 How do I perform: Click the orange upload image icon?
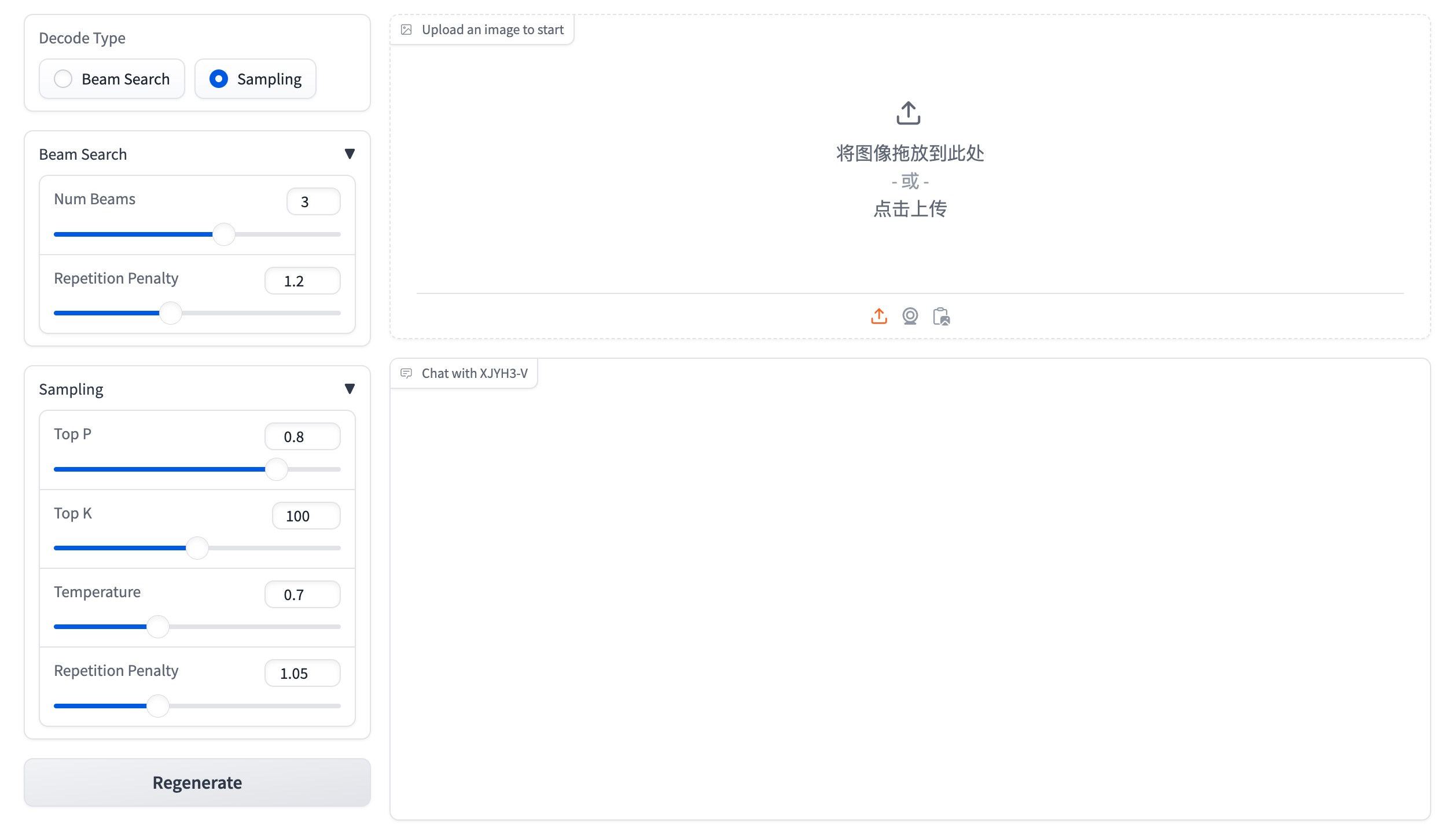click(x=879, y=316)
